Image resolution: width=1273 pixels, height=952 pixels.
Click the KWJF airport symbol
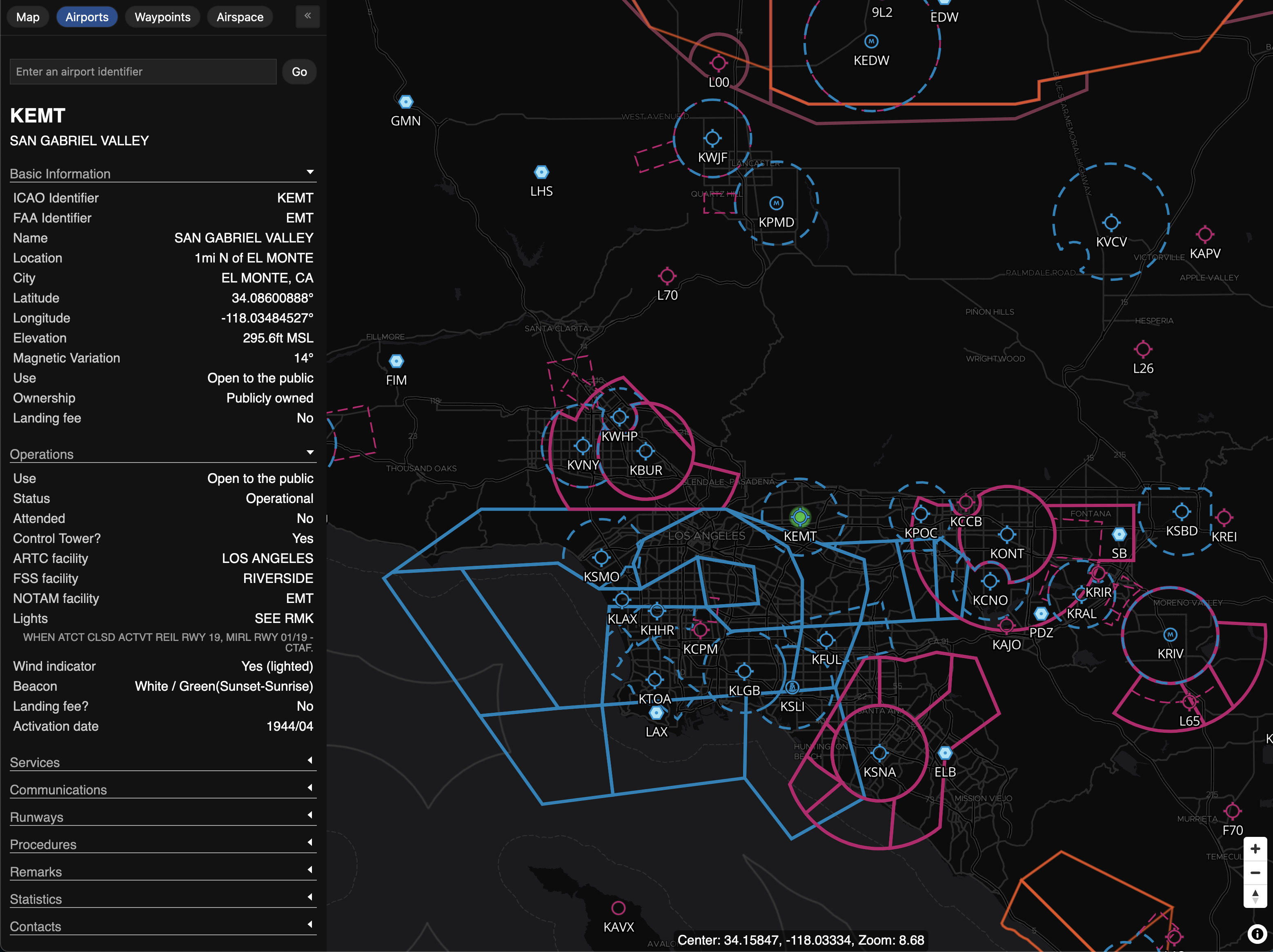[x=712, y=138]
